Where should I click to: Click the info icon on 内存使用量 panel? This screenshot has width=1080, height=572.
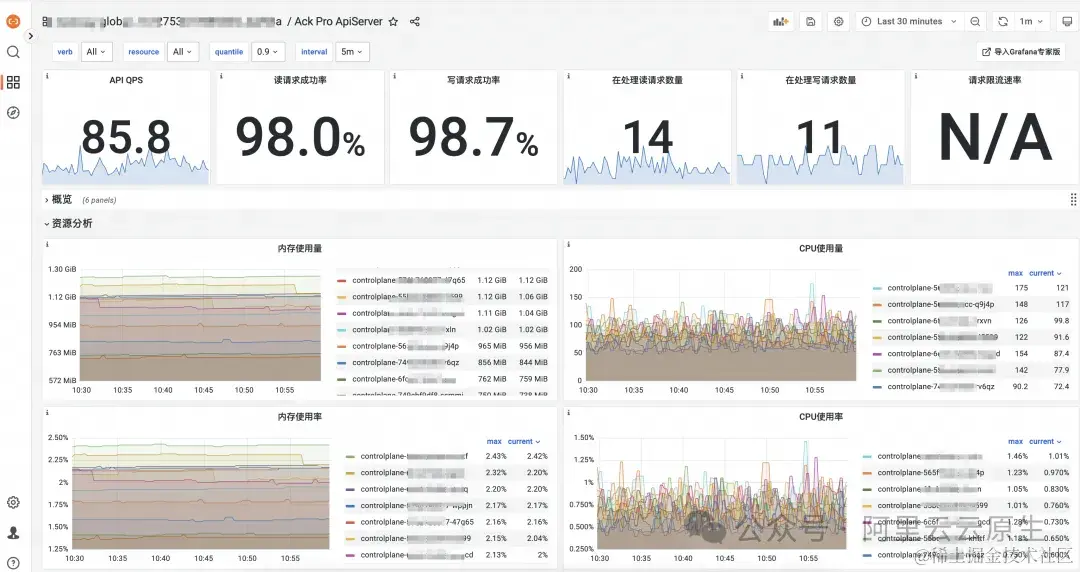click(x=47, y=244)
